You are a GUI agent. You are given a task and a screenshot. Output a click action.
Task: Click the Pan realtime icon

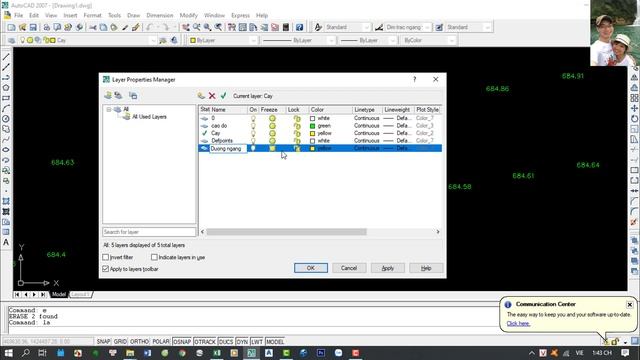186,27
